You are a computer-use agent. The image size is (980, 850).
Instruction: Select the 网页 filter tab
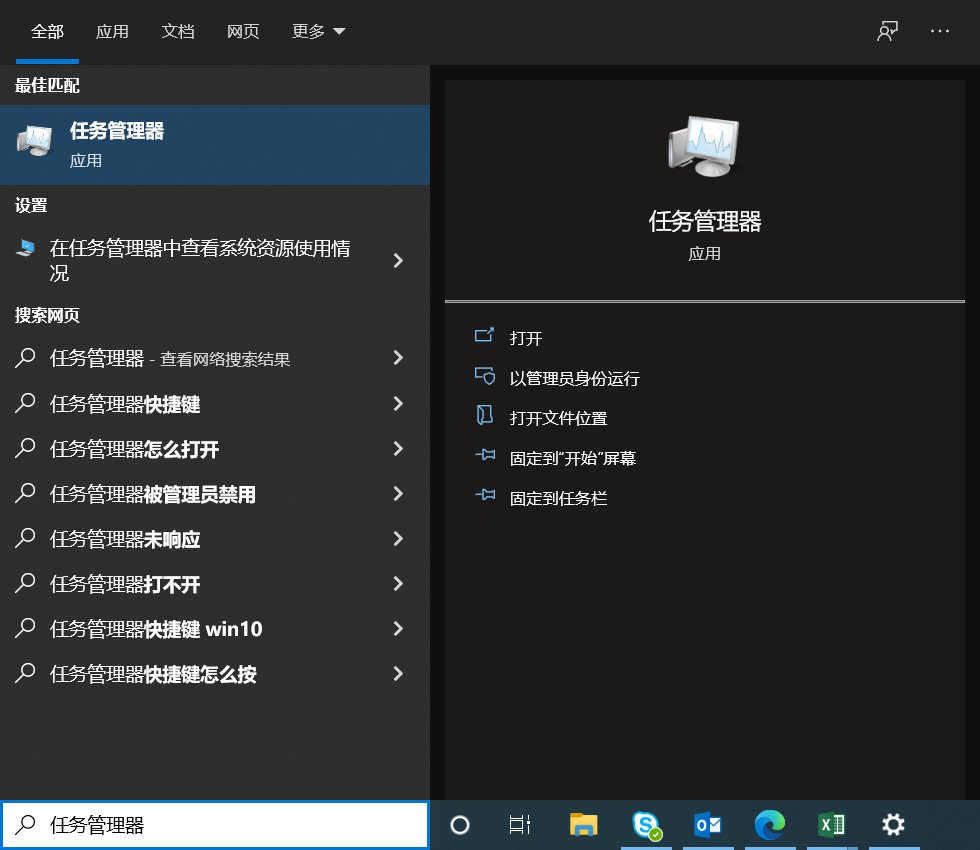click(x=243, y=31)
